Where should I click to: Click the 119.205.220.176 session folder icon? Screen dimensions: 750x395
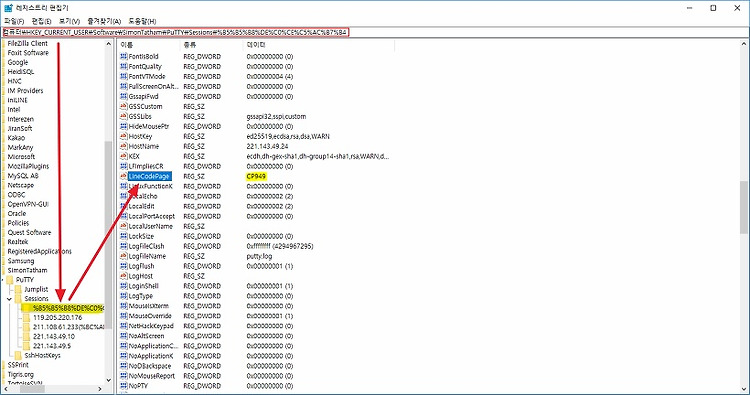(x=27, y=318)
